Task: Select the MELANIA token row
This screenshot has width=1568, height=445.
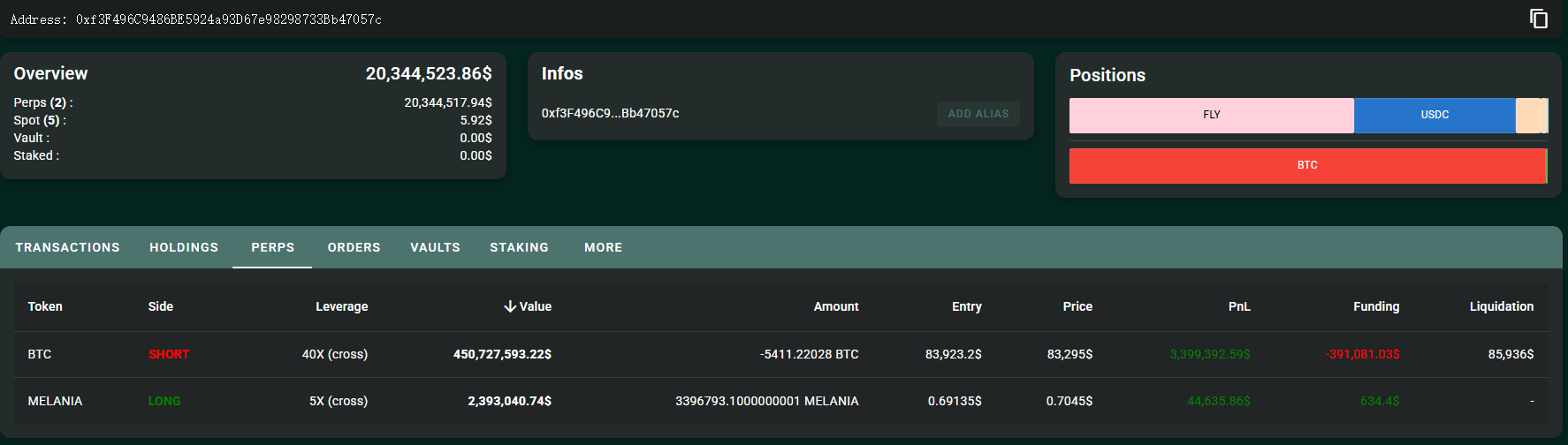Action: (x=55, y=401)
